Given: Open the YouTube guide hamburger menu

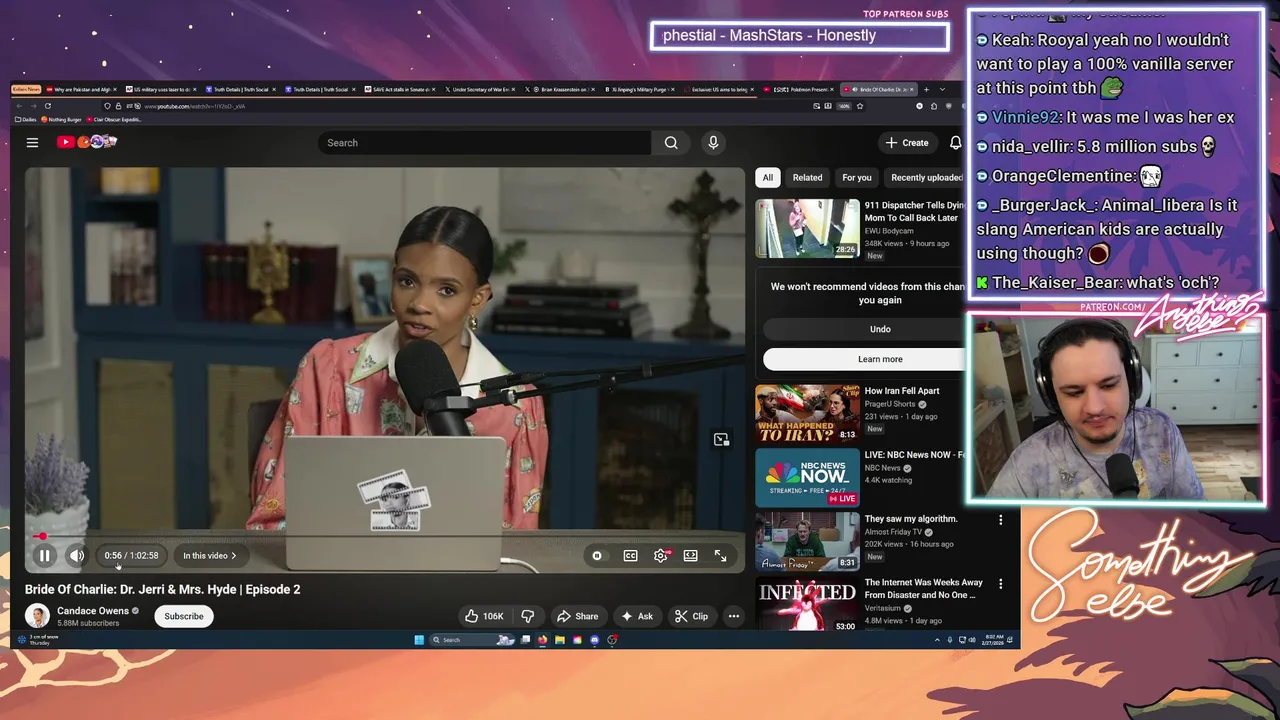Looking at the screenshot, I should point(32,143).
